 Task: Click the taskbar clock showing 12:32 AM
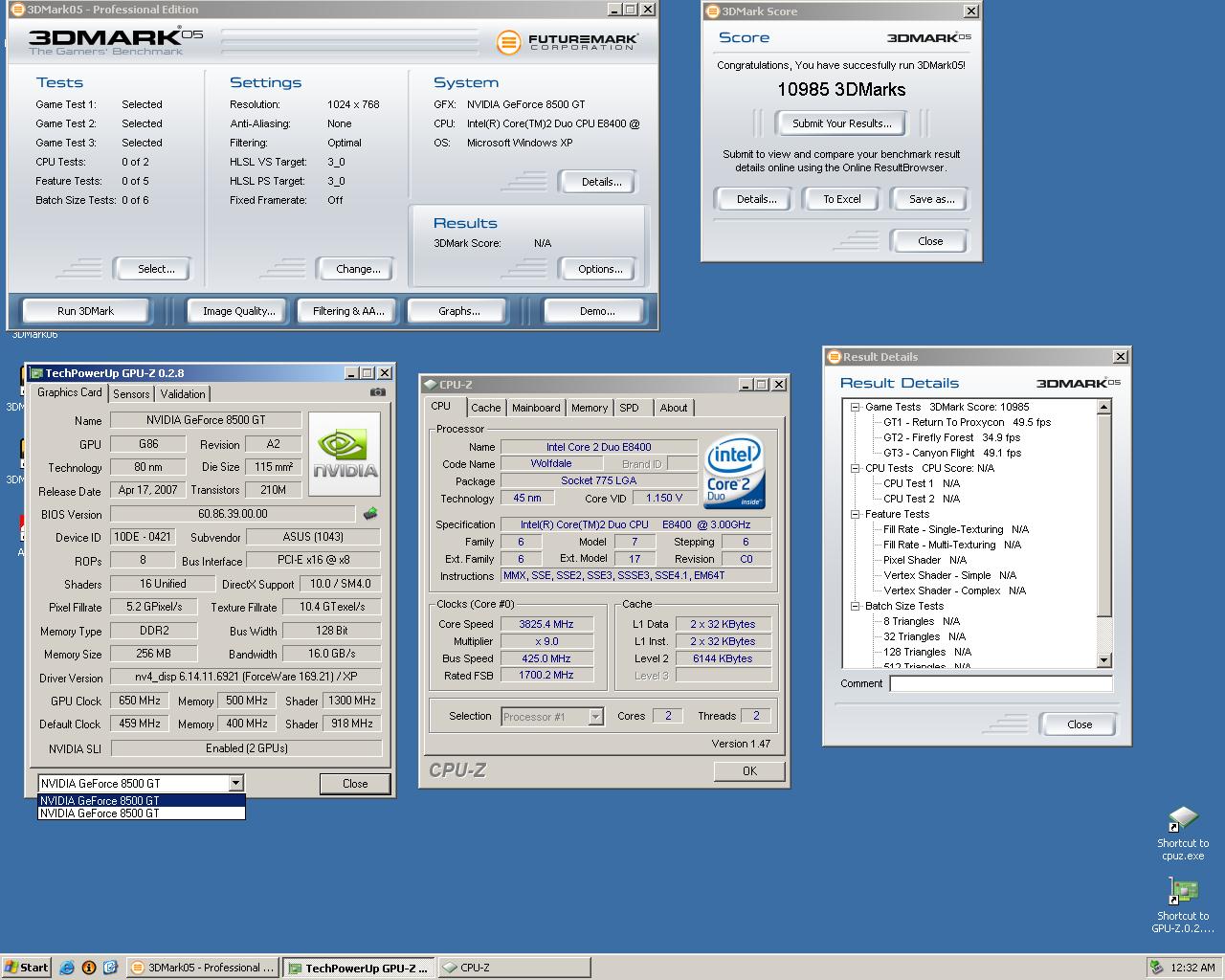tap(1192, 968)
